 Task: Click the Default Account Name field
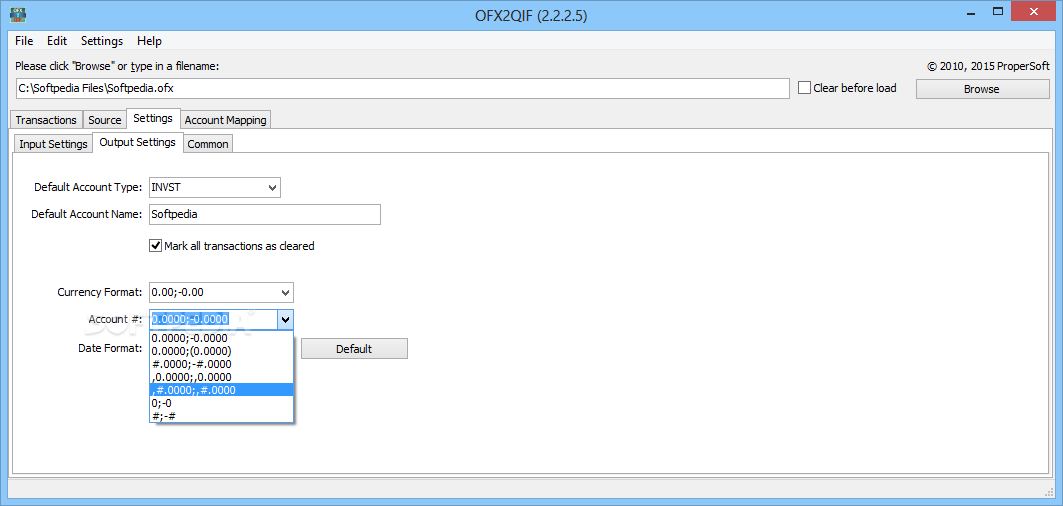click(264, 214)
